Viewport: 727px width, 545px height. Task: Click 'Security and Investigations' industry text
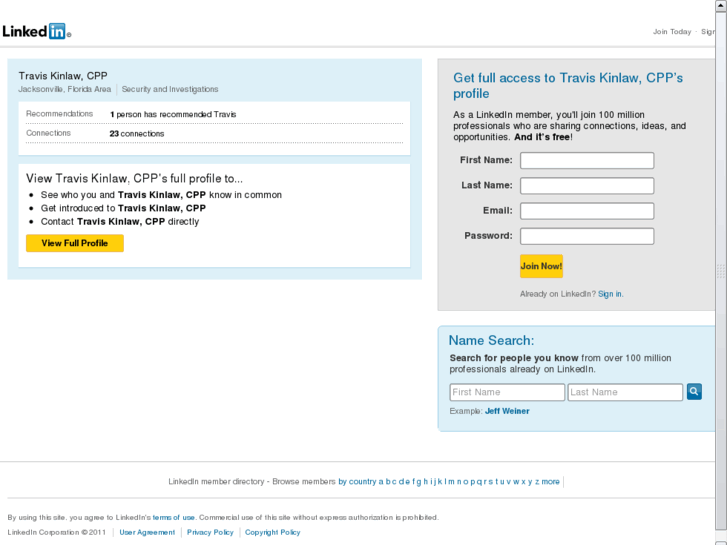pyautogui.click(x=170, y=89)
